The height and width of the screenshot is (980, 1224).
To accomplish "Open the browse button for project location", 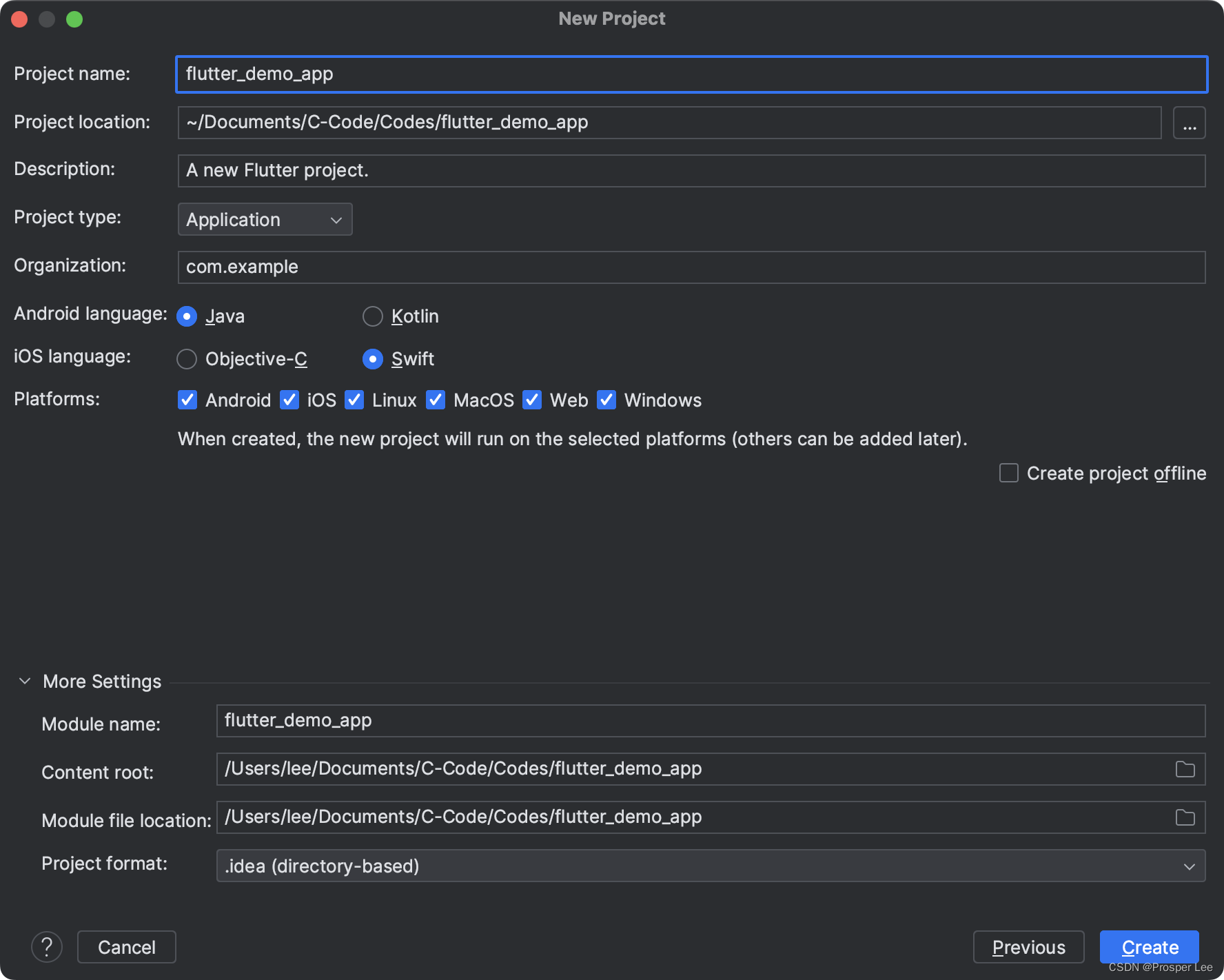I will click(1189, 123).
